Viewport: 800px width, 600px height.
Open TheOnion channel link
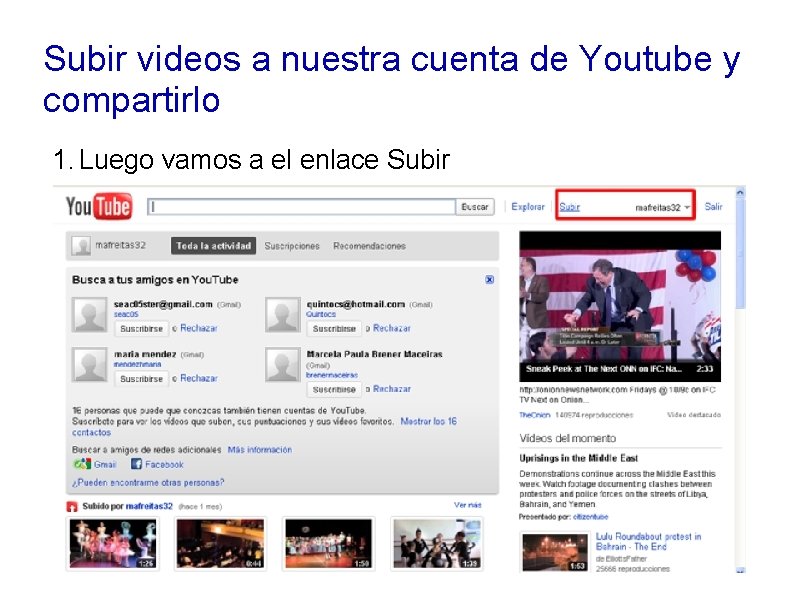pyautogui.click(x=535, y=415)
